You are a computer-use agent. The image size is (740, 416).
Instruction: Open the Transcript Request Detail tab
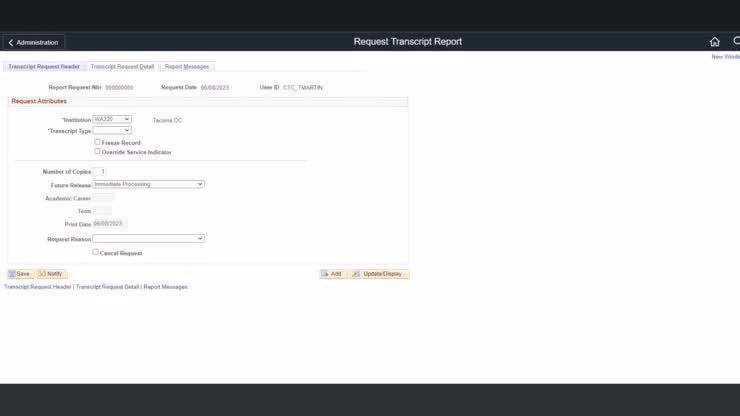122,67
